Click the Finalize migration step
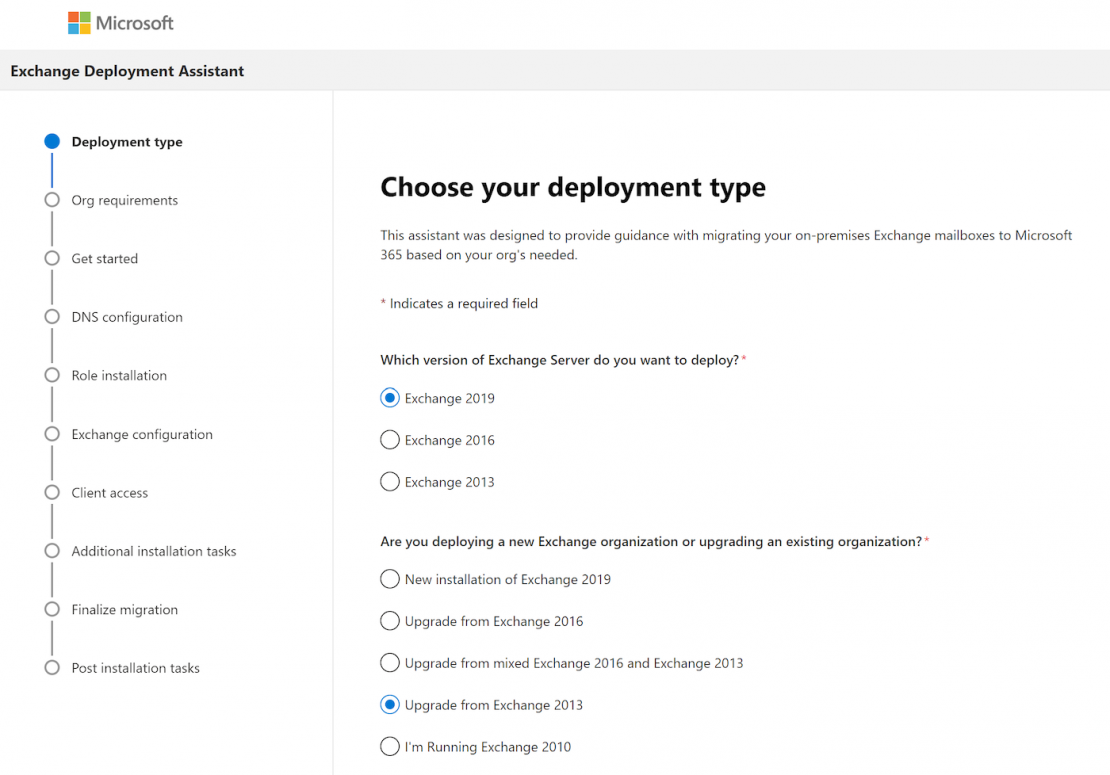Viewport: 1110px width, 775px height. pos(51,609)
